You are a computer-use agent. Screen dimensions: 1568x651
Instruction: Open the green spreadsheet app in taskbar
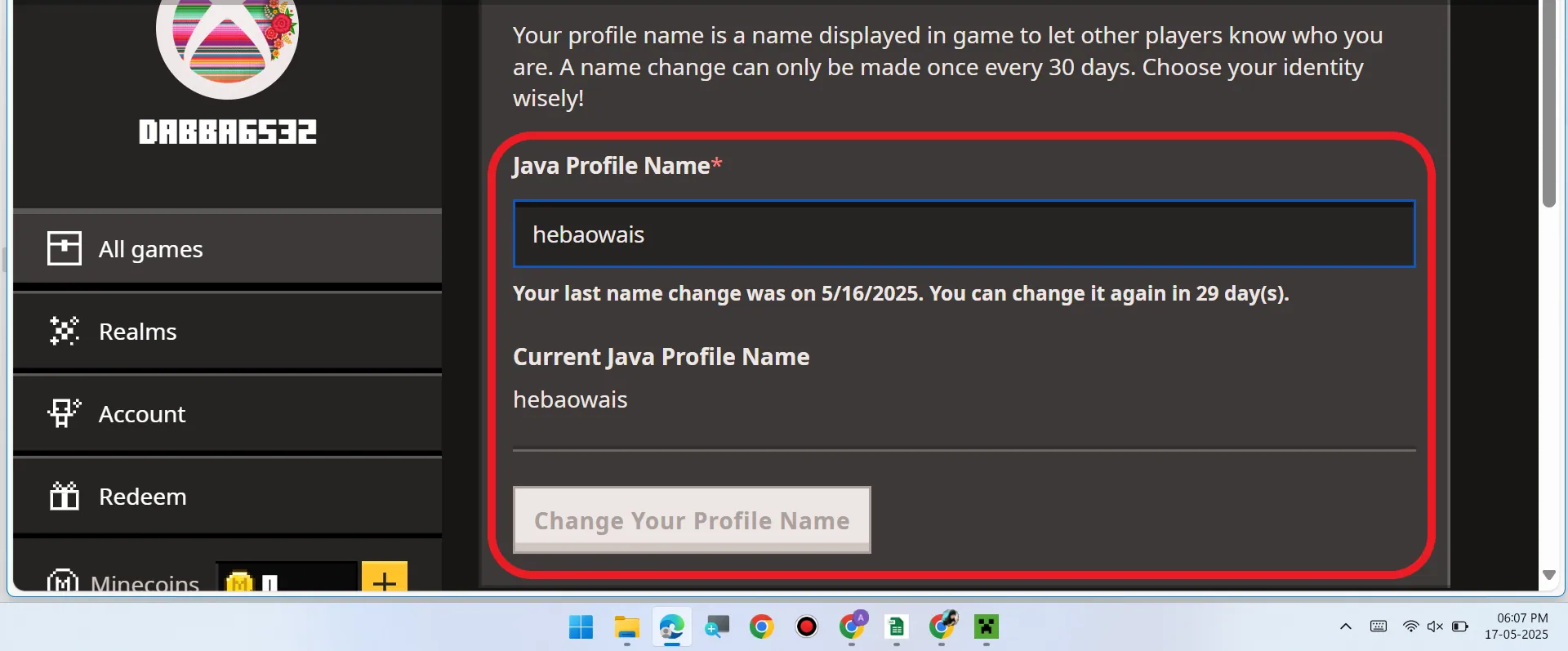[x=897, y=627]
